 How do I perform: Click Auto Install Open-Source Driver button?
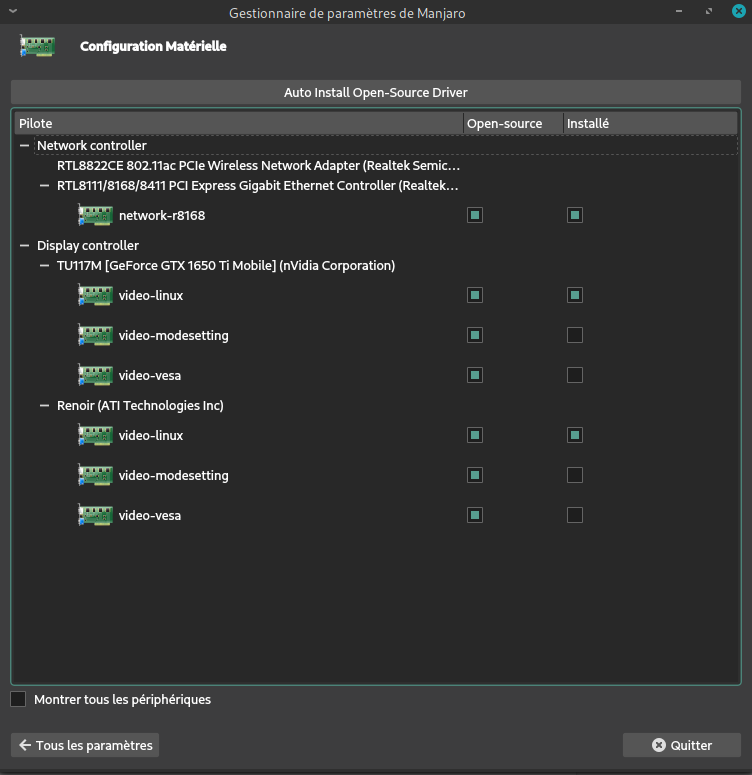pos(376,92)
